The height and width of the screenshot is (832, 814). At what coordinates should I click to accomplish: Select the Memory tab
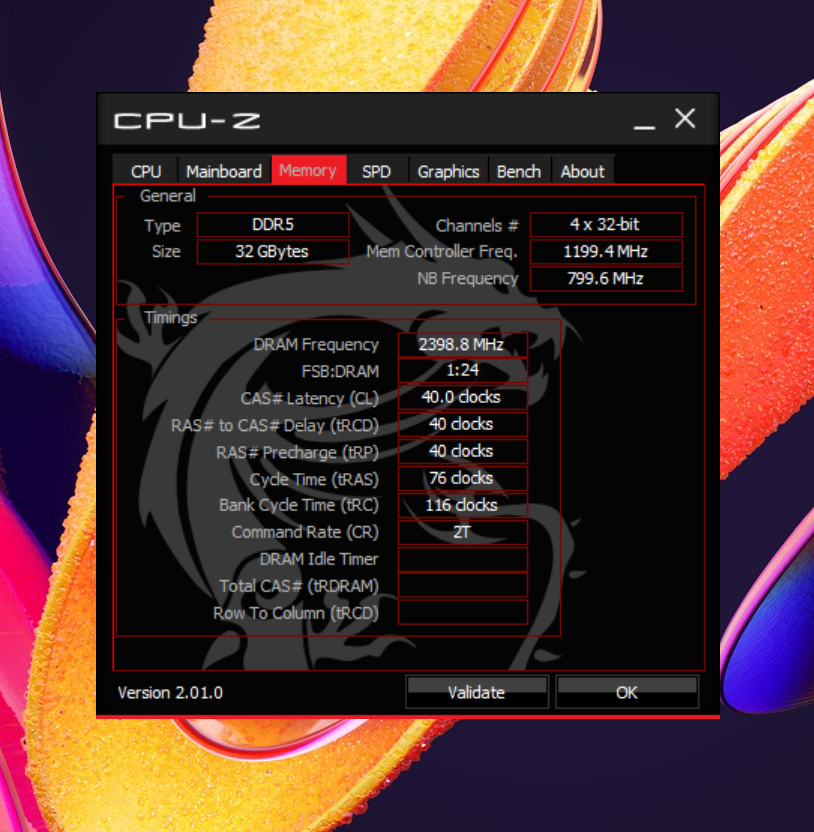308,170
